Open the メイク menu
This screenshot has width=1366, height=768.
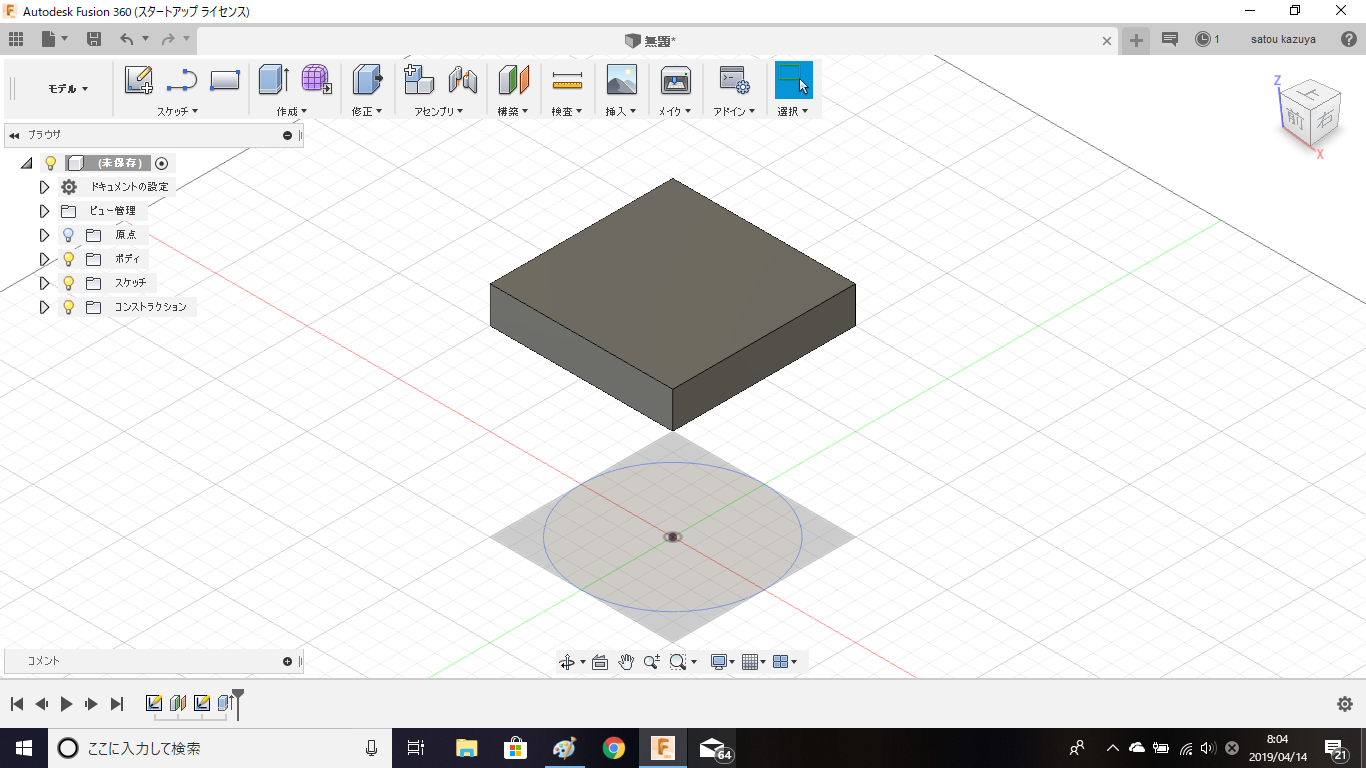click(675, 111)
